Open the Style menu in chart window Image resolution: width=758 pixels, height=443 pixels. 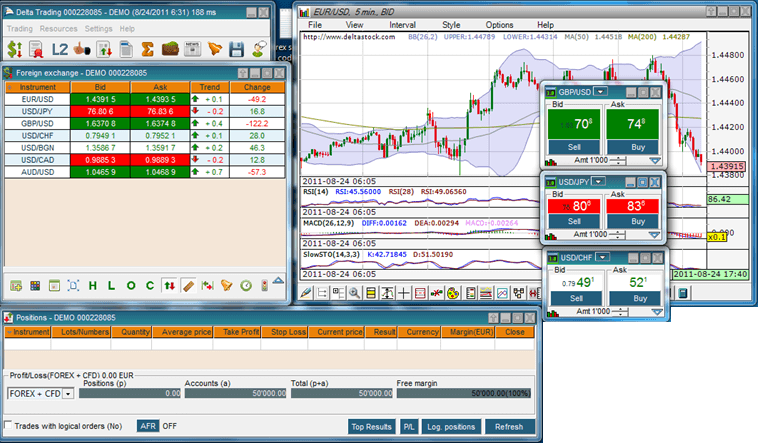pos(451,25)
